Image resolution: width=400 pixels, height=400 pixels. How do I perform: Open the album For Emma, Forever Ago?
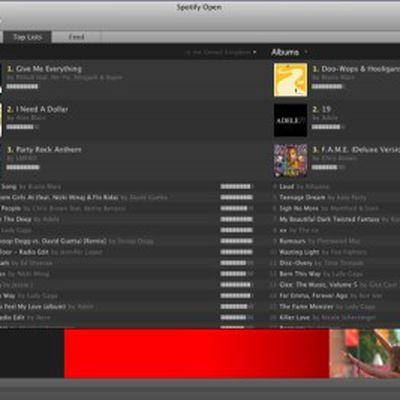pyautogui.click(x=313, y=296)
